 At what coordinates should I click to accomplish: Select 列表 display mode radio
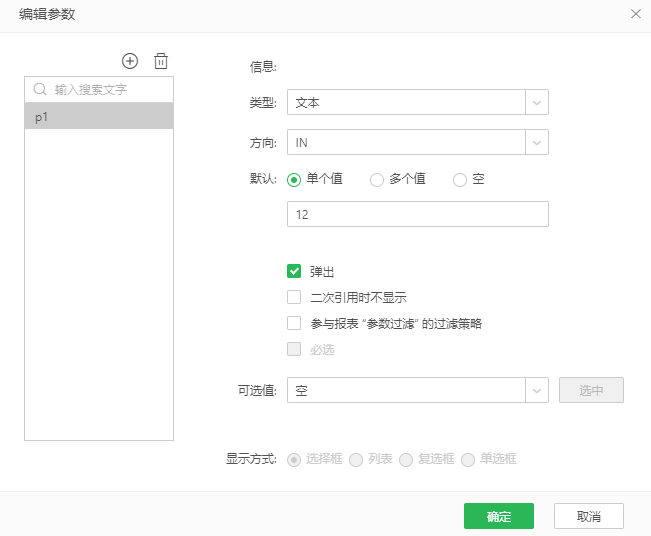click(x=356, y=460)
